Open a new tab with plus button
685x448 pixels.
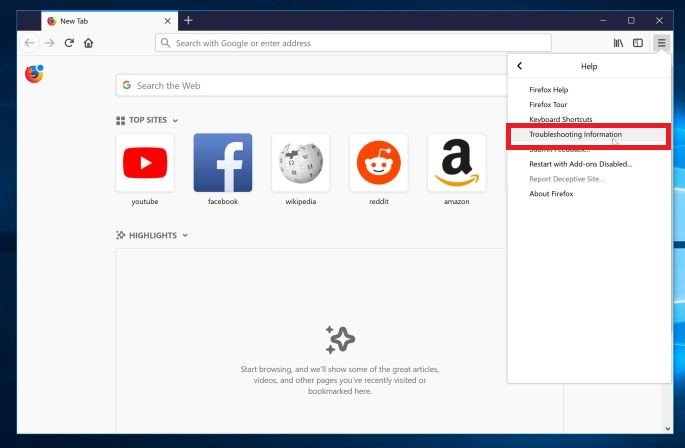coord(188,21)
